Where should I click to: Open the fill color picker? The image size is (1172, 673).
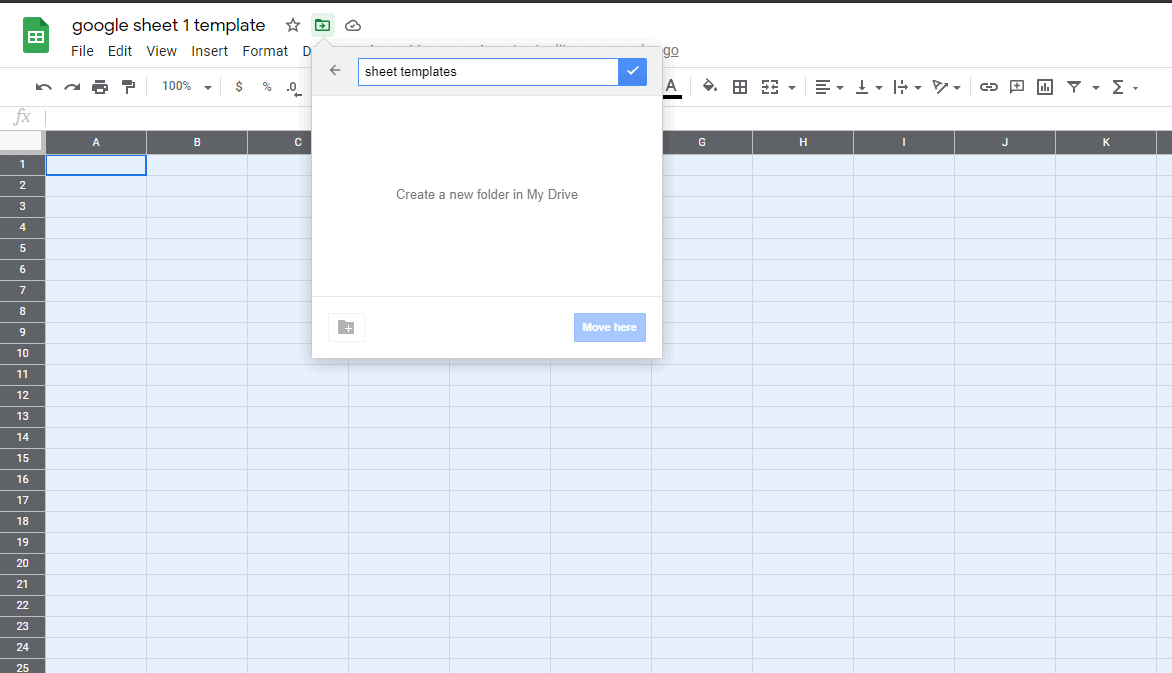point(710,87)
